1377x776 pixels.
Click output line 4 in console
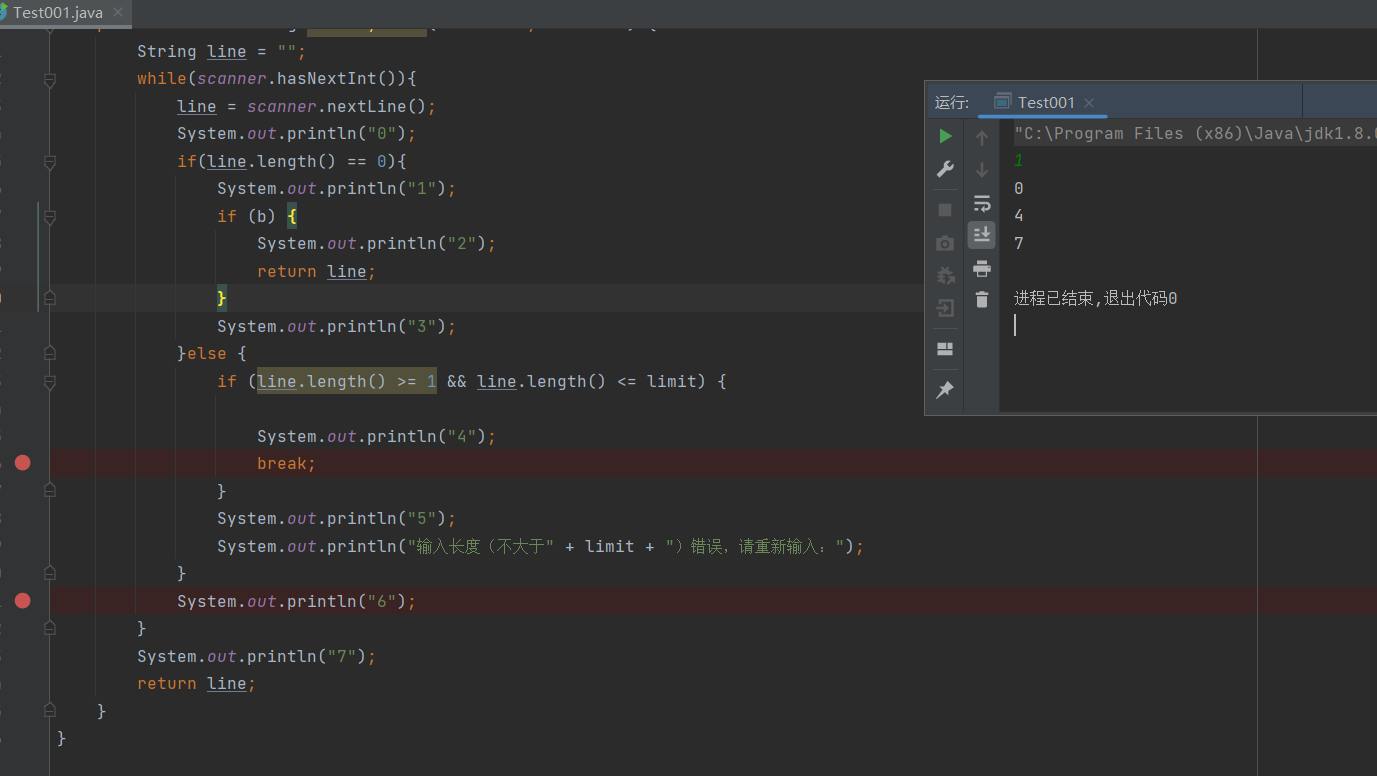tap(1018, 215)
